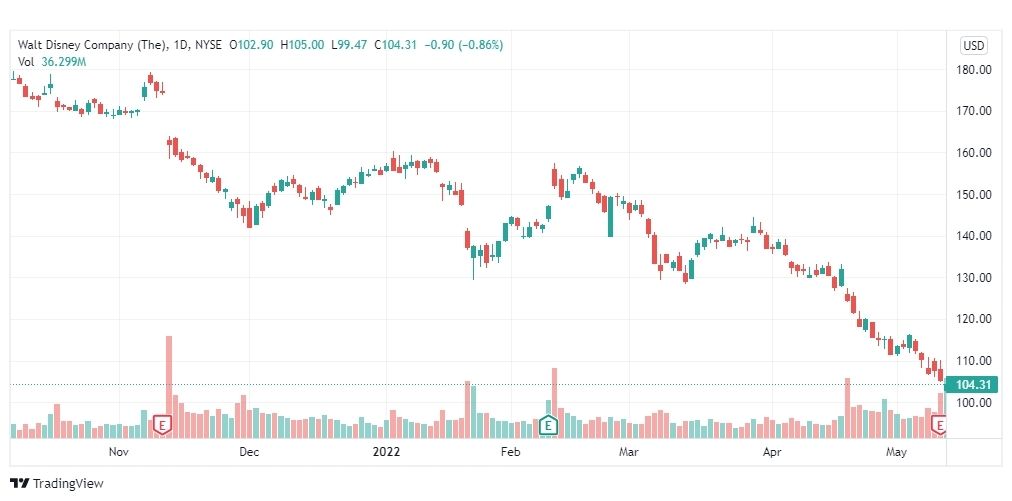Click the 180.00 price scale label
Viewport: 1012px width, 501px height.
973,70
